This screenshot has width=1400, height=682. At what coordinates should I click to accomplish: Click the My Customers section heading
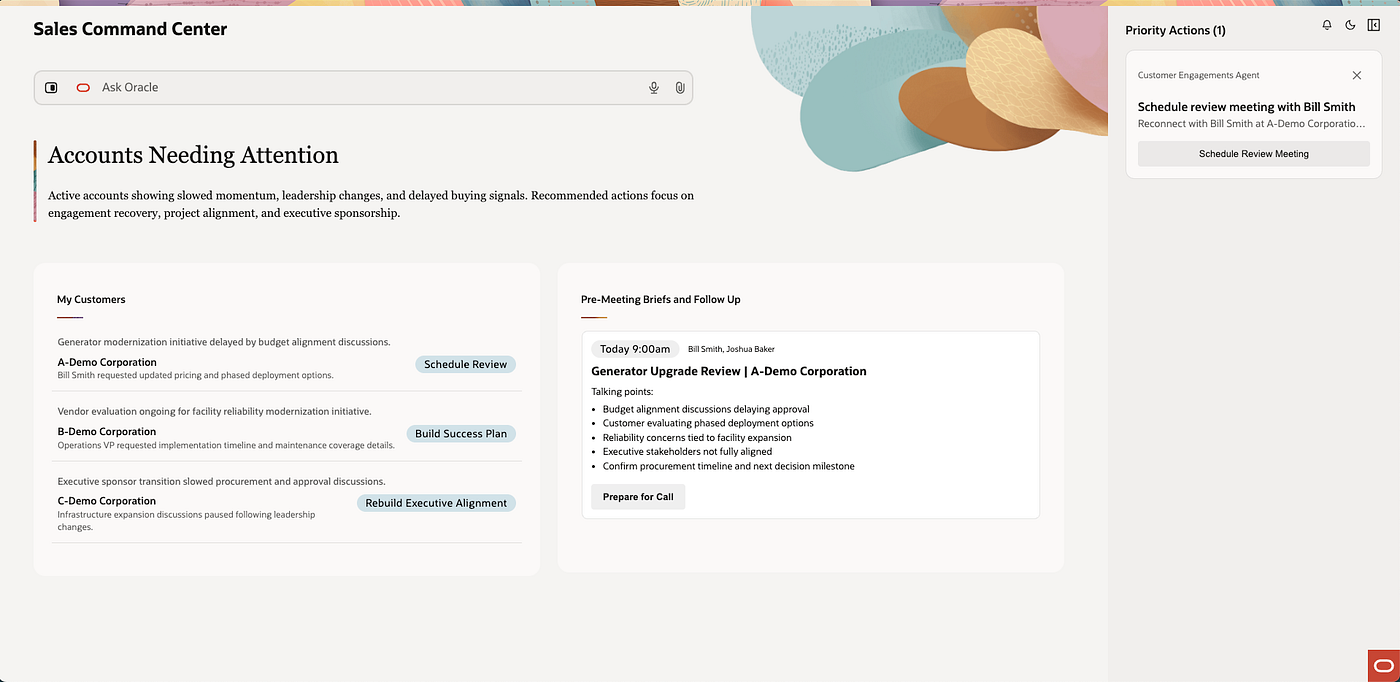pyautogui.click(x=91, y=299)
